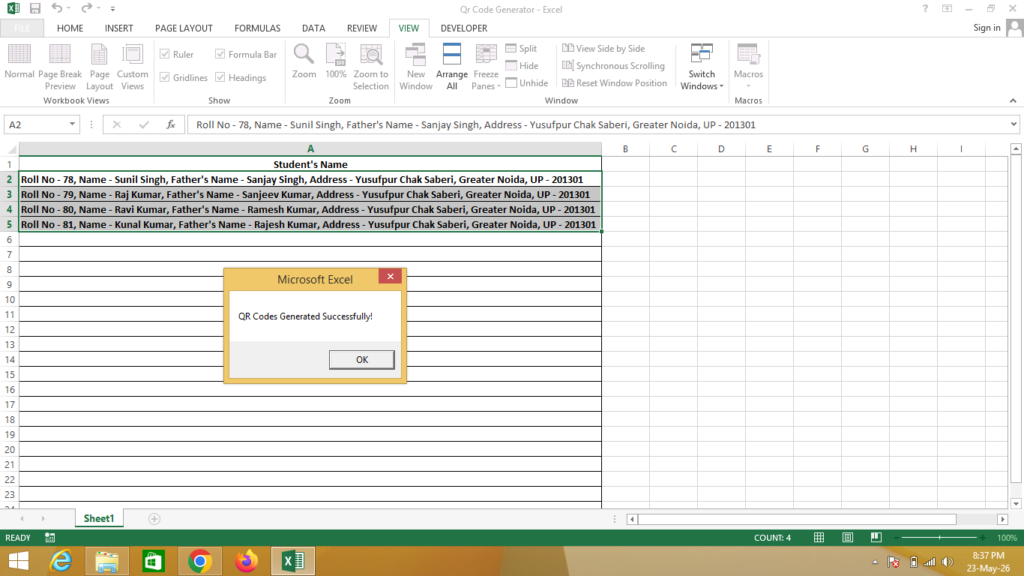This screenshot has height=576, width=1024.
Task: Select the Sheet1 tab
Action: [x=99, y=519]
